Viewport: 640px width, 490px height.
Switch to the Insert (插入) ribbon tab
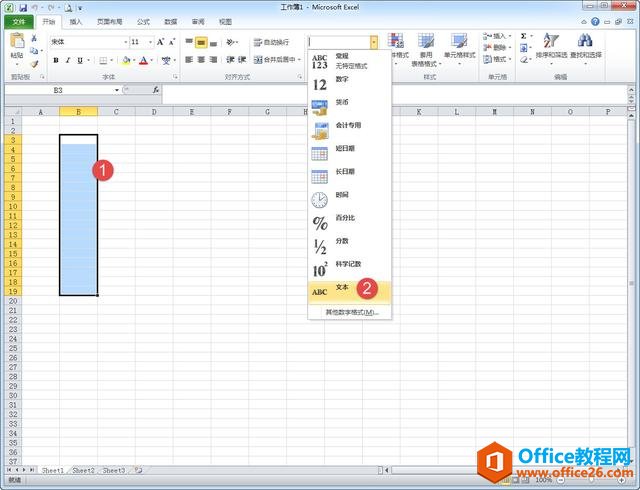click(x=76, y=21)
